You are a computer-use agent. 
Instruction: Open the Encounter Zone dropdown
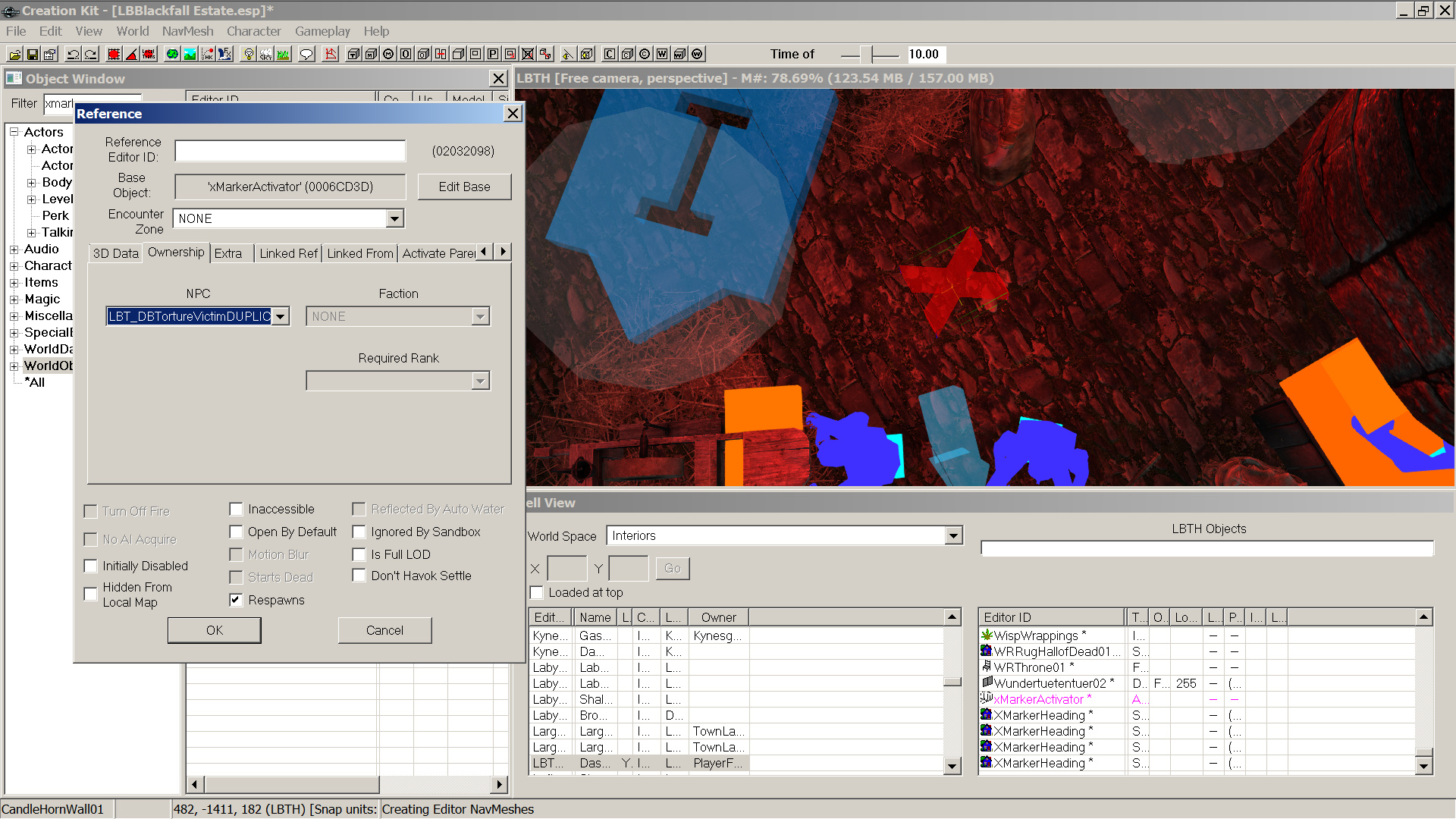394,218
